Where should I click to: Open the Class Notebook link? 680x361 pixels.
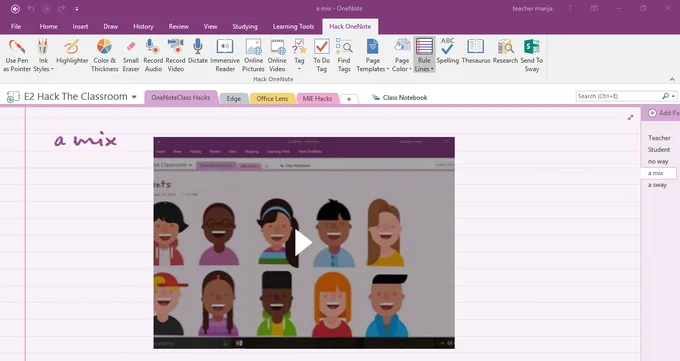click(x=399, y=98)
